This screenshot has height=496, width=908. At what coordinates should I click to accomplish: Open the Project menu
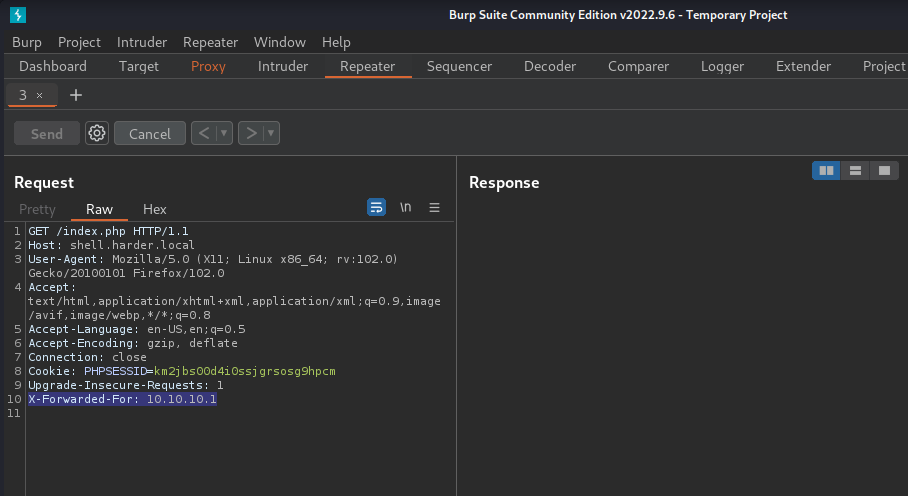tap(79, 42)
